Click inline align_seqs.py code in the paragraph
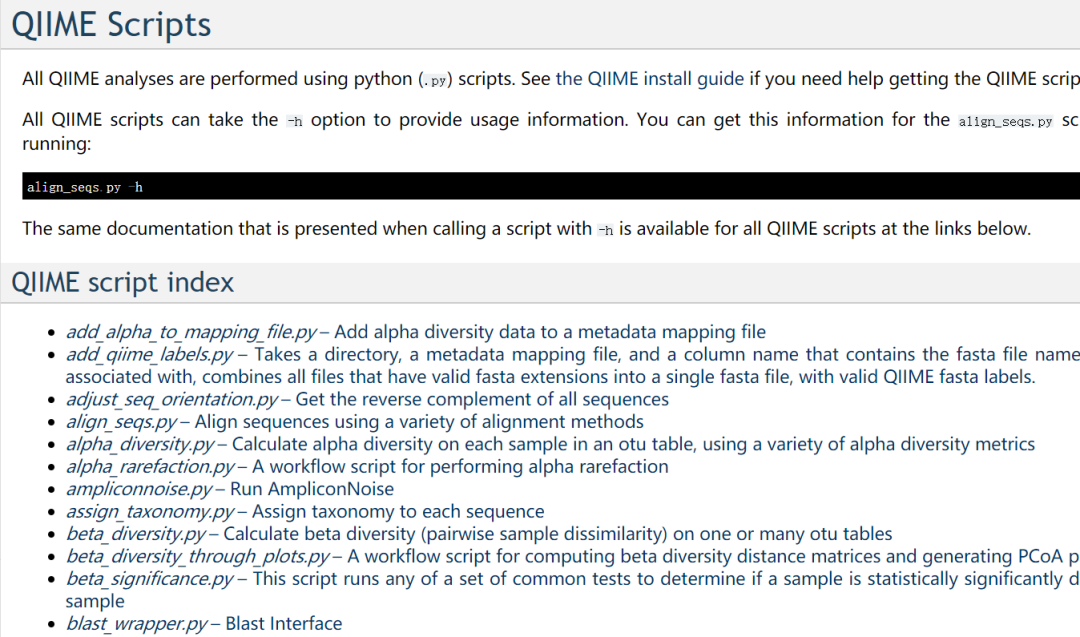 [x=1005, y=121]
